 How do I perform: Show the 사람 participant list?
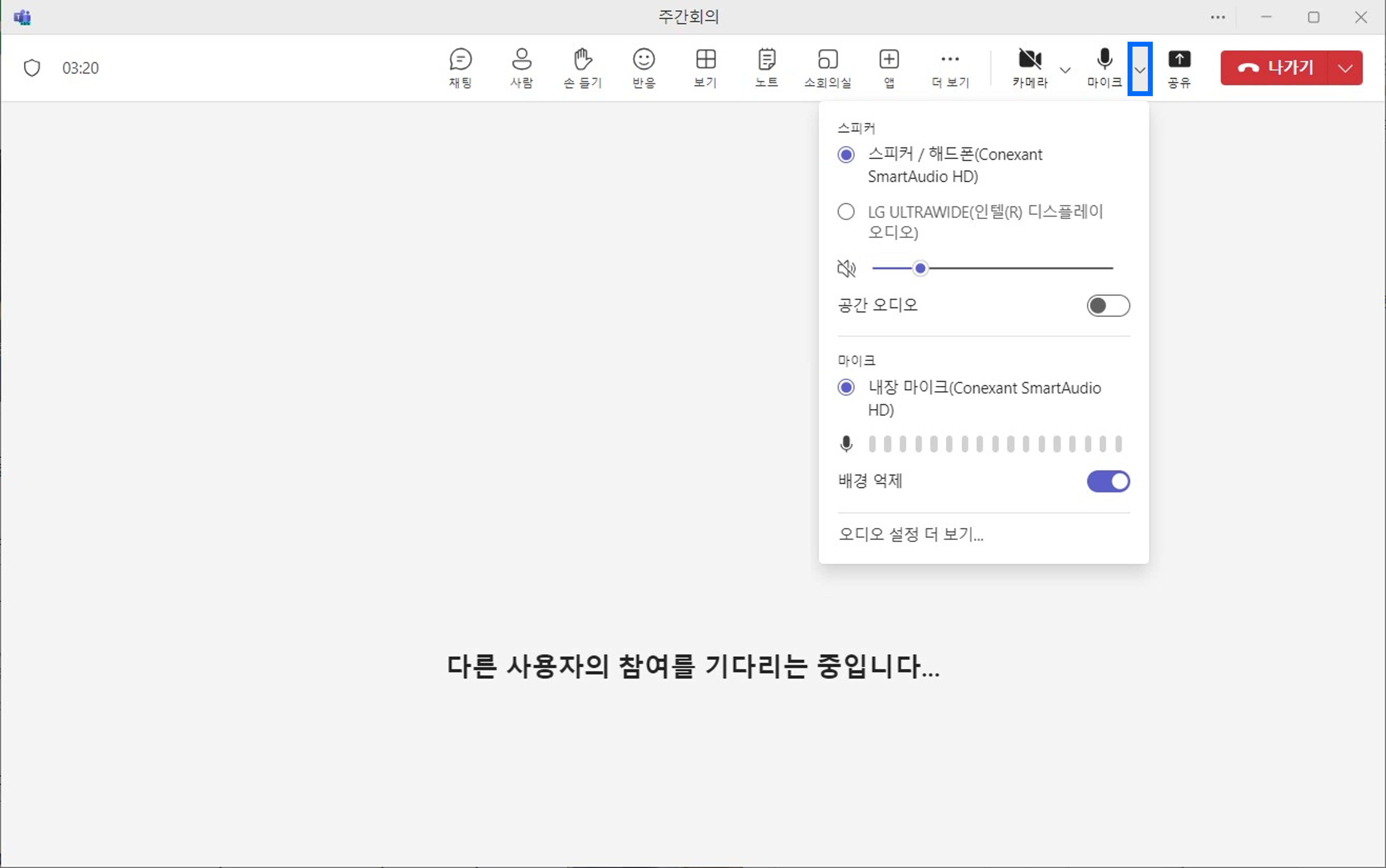521,67
